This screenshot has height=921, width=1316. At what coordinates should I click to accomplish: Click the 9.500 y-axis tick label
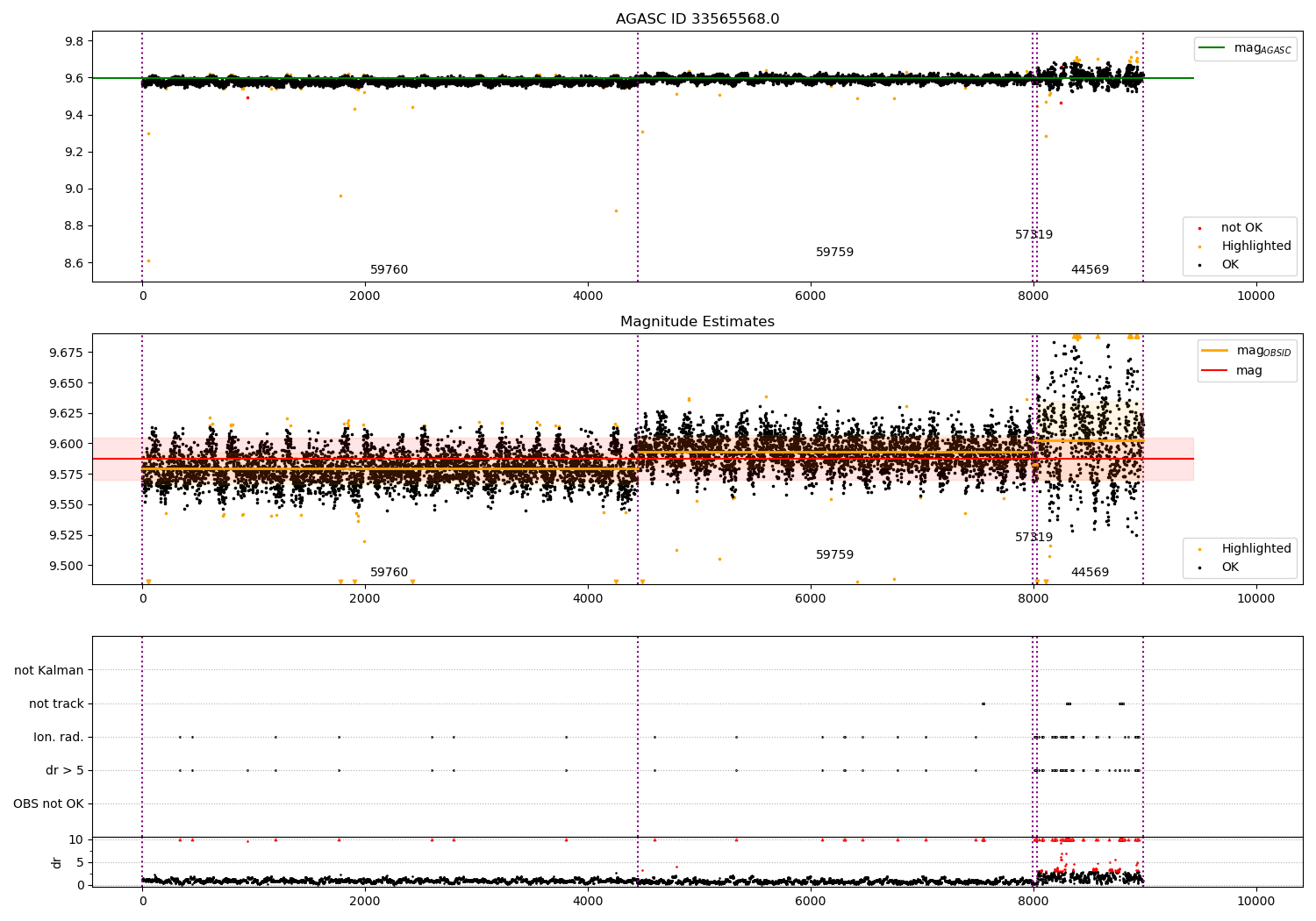click(68, 566)
